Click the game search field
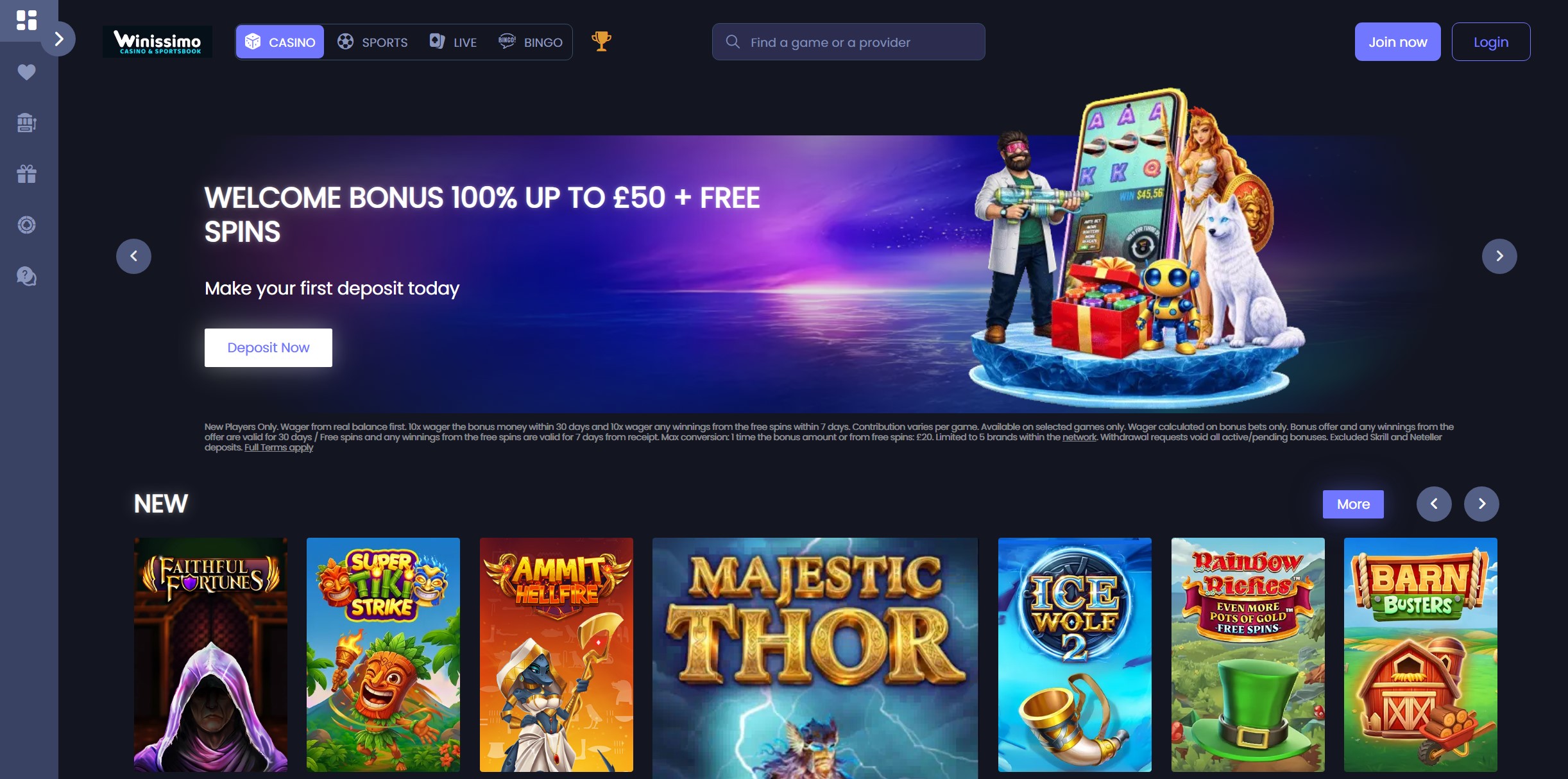This screenshot has width=1568, height=779. [x=848, y=42]
